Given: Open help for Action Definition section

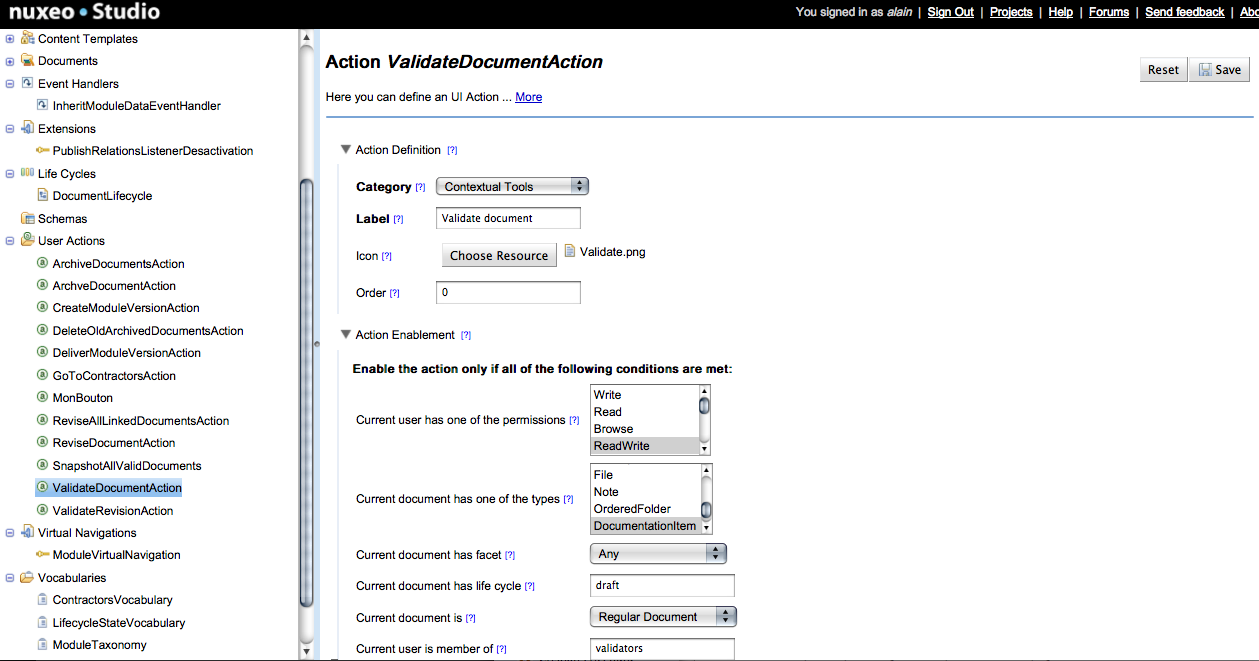Looking at the screenshot, I should (452, 150).
